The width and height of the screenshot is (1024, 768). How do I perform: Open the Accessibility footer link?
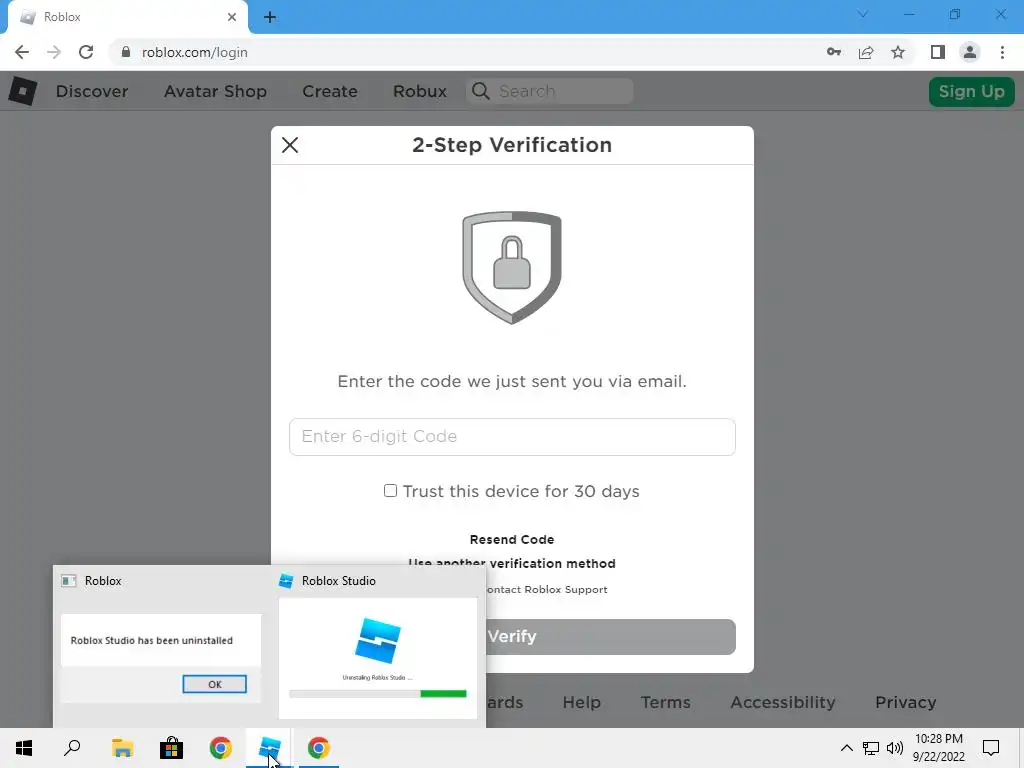(x=782, y=702)
